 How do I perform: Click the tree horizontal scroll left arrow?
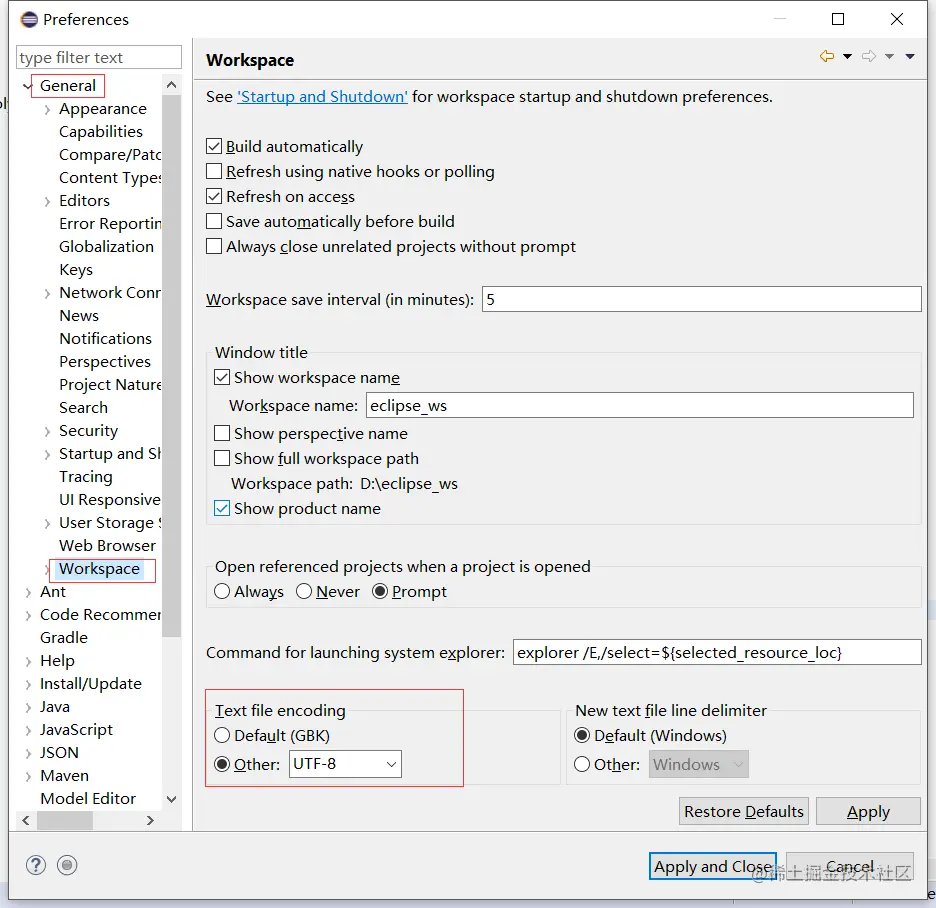pyautogui.click(x=26, y=821)
